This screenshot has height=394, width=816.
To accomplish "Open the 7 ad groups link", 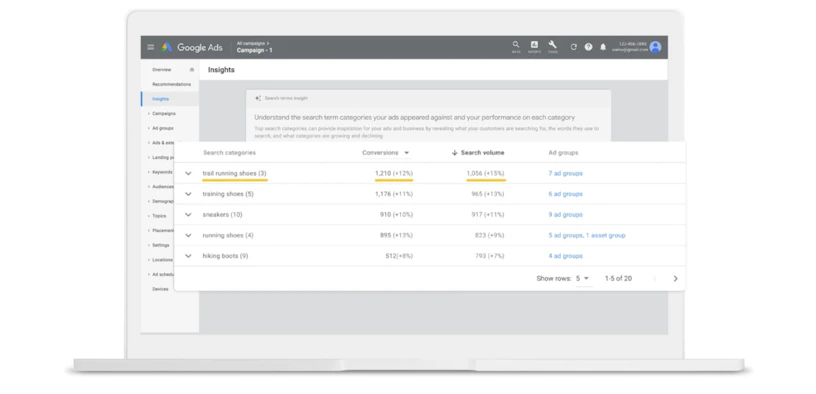I will (565, 173).
